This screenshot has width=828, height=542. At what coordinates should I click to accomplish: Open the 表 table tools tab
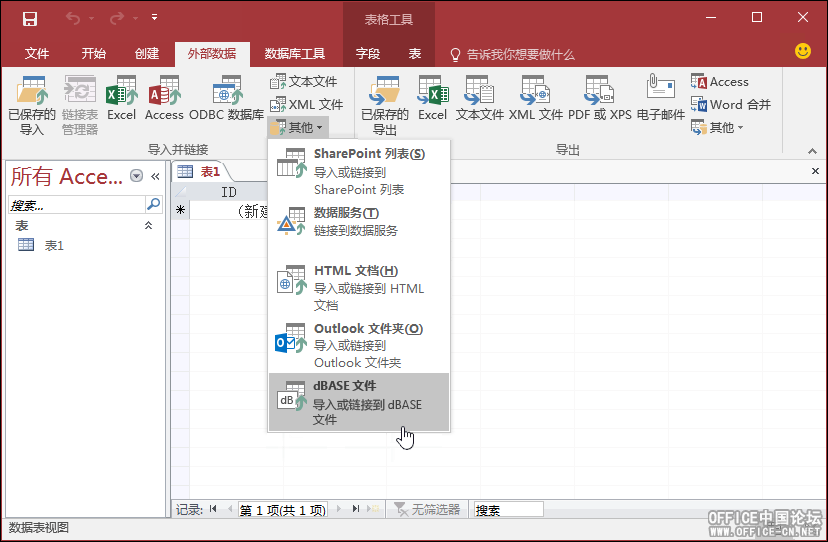coord(415,53)
